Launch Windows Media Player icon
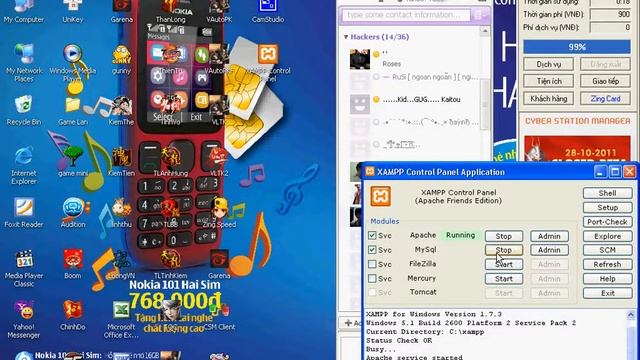 click(73, 63)
